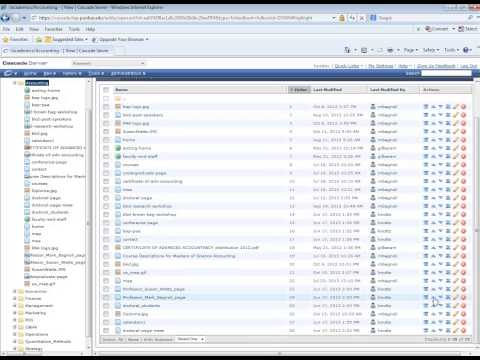Click the security lock icon in address bar
Screen dimensions: 480x360
coord(342,18)
